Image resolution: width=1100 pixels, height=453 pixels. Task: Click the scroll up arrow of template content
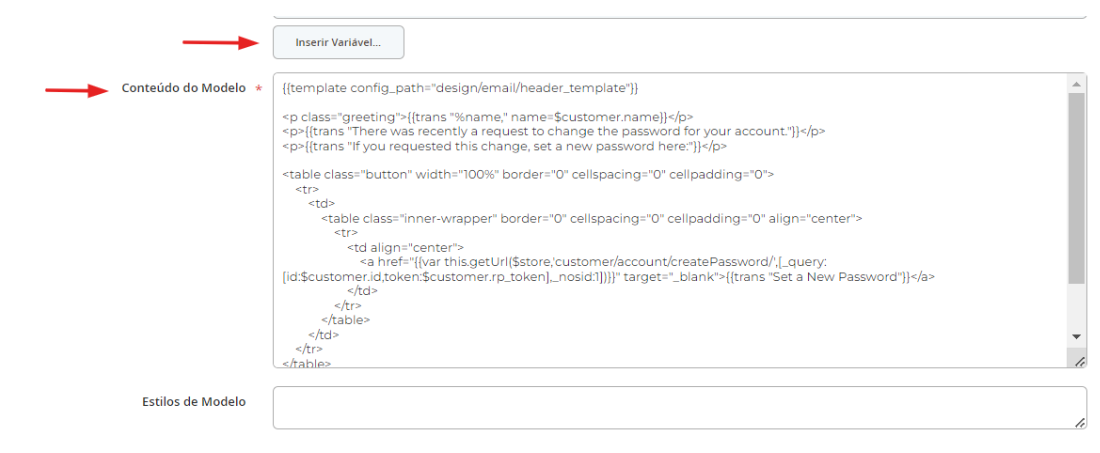(x=1077, y=81)
